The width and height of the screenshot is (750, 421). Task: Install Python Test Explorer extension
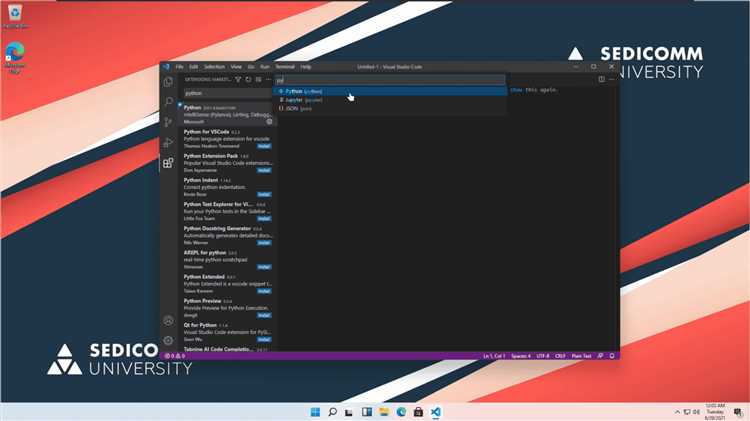[x=264, y=219]
